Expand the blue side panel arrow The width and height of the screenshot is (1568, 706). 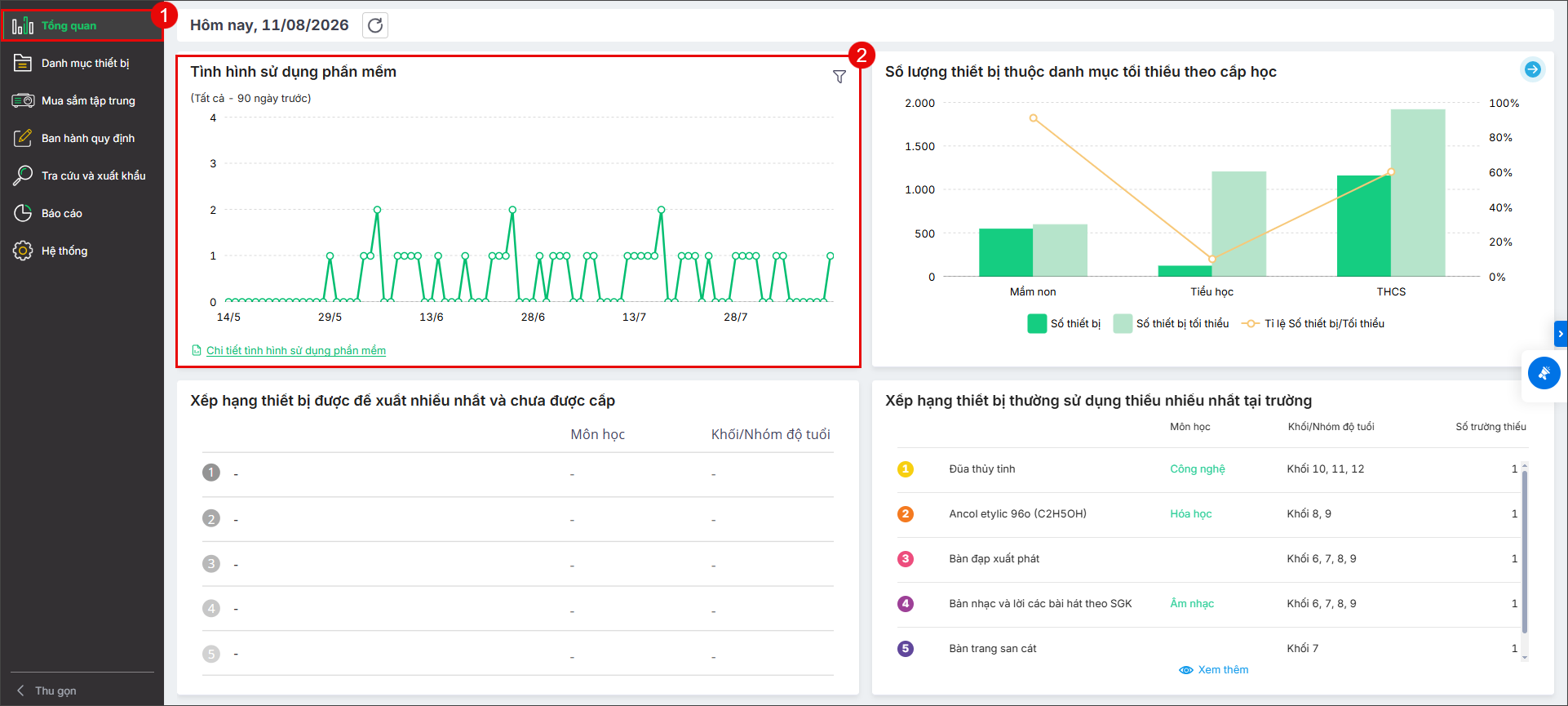(1561, 334)
